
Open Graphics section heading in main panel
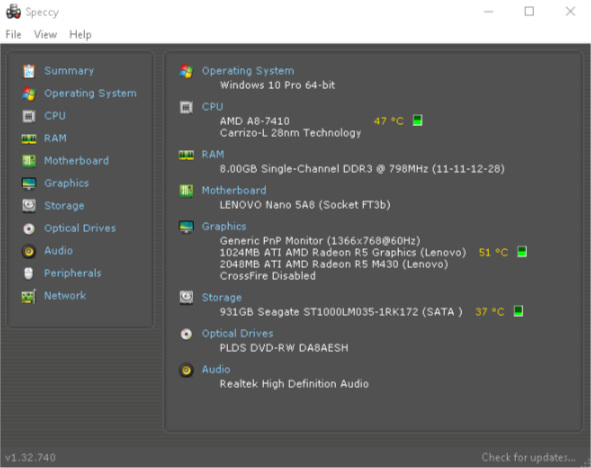pyautogui.click(x=224, y=226)
